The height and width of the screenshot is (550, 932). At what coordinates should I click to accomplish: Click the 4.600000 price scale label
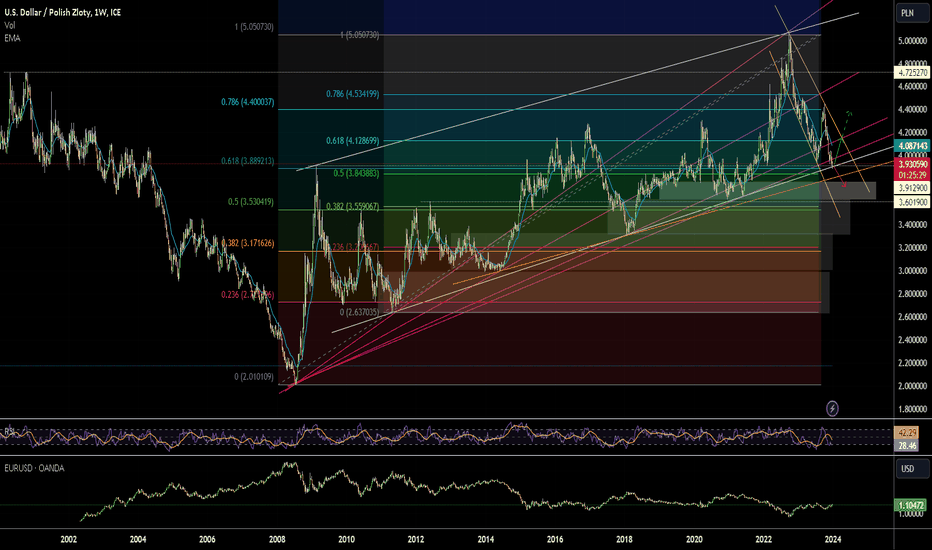[x=912, y=87]
